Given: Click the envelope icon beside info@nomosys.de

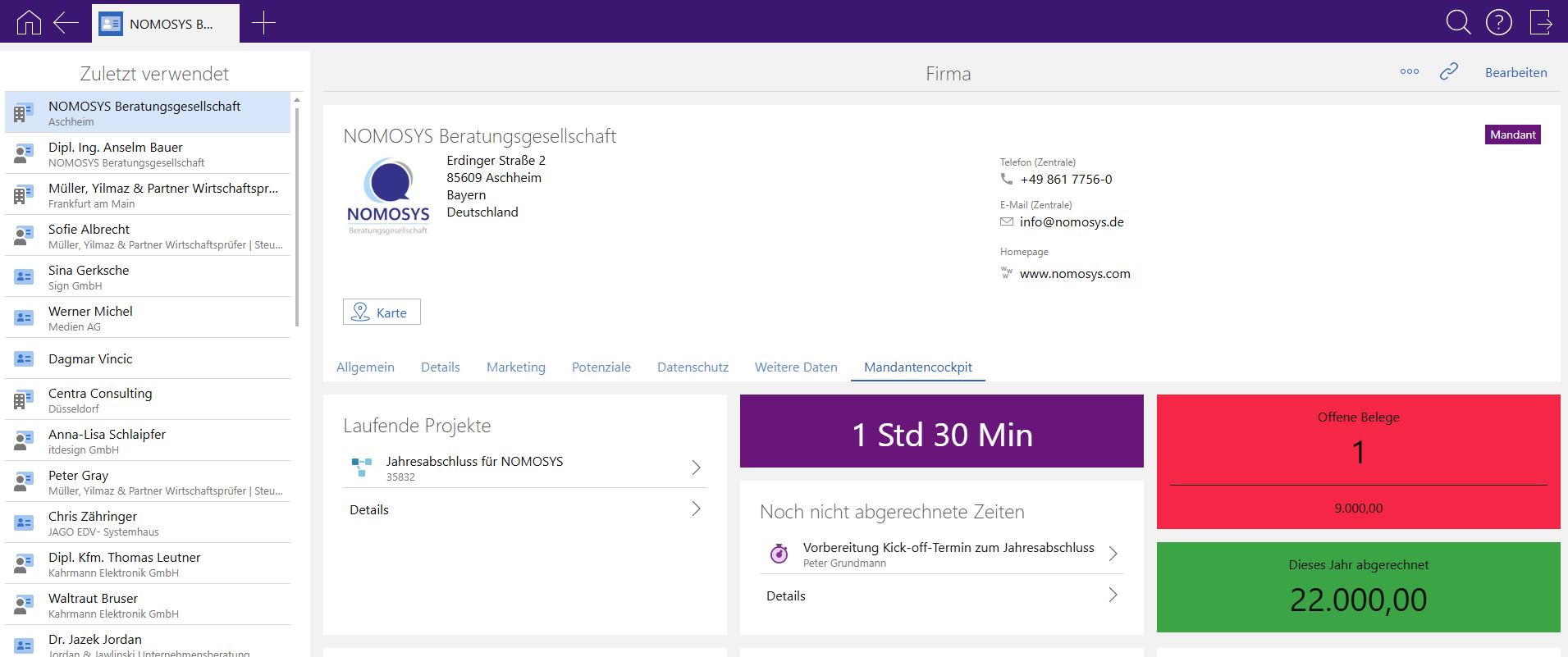Looking at the screenshot, I should coord(1007,221).
